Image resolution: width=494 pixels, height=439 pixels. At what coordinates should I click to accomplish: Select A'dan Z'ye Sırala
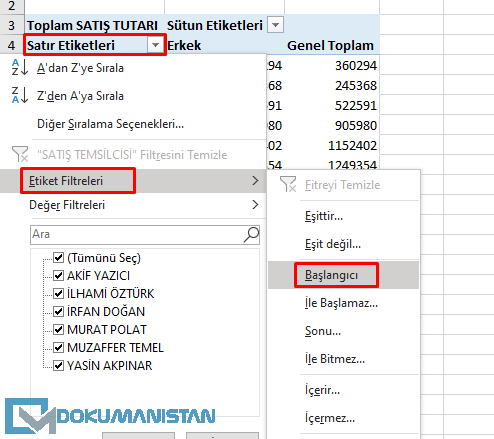click(80, 68)
